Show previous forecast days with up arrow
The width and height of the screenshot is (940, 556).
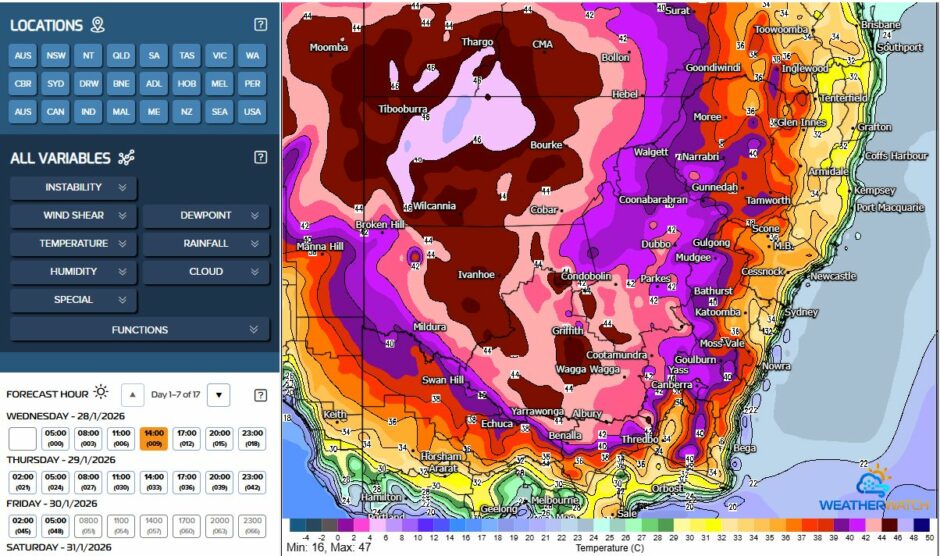pos(133,394)
